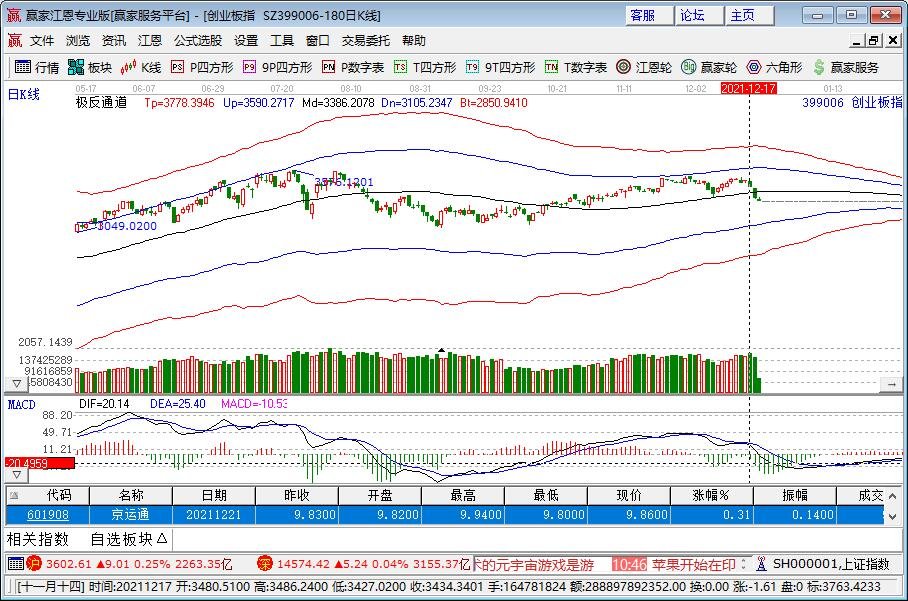Open the 行情 quotes toolbar icon
Image resolution: width=908 pixels, height=601 pixels.
click(36, 67)
